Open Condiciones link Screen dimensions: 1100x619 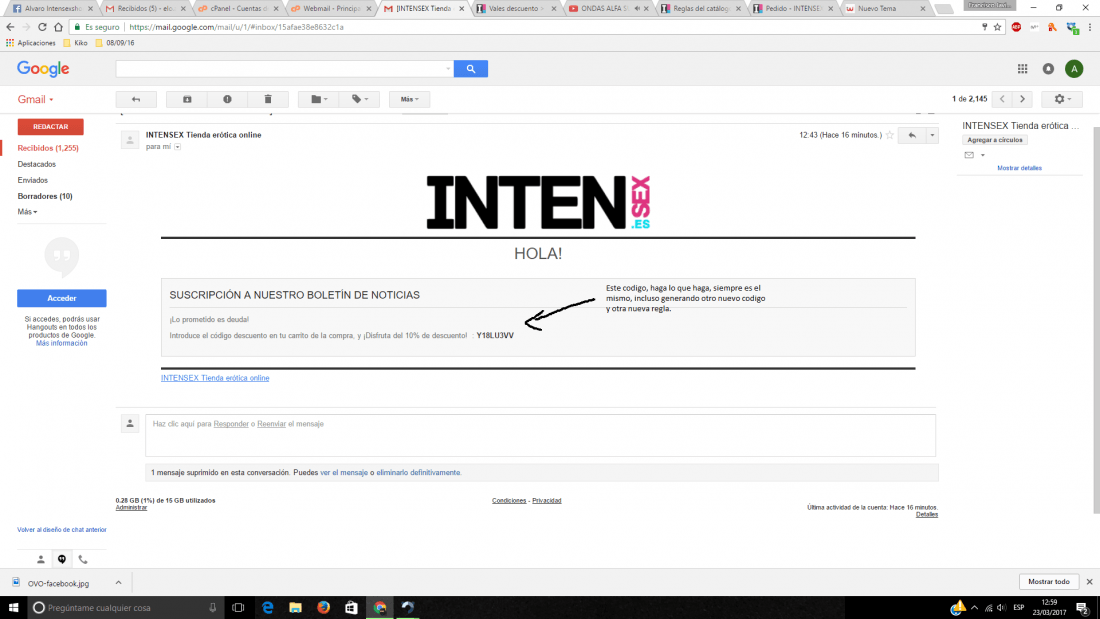point(509,500)
